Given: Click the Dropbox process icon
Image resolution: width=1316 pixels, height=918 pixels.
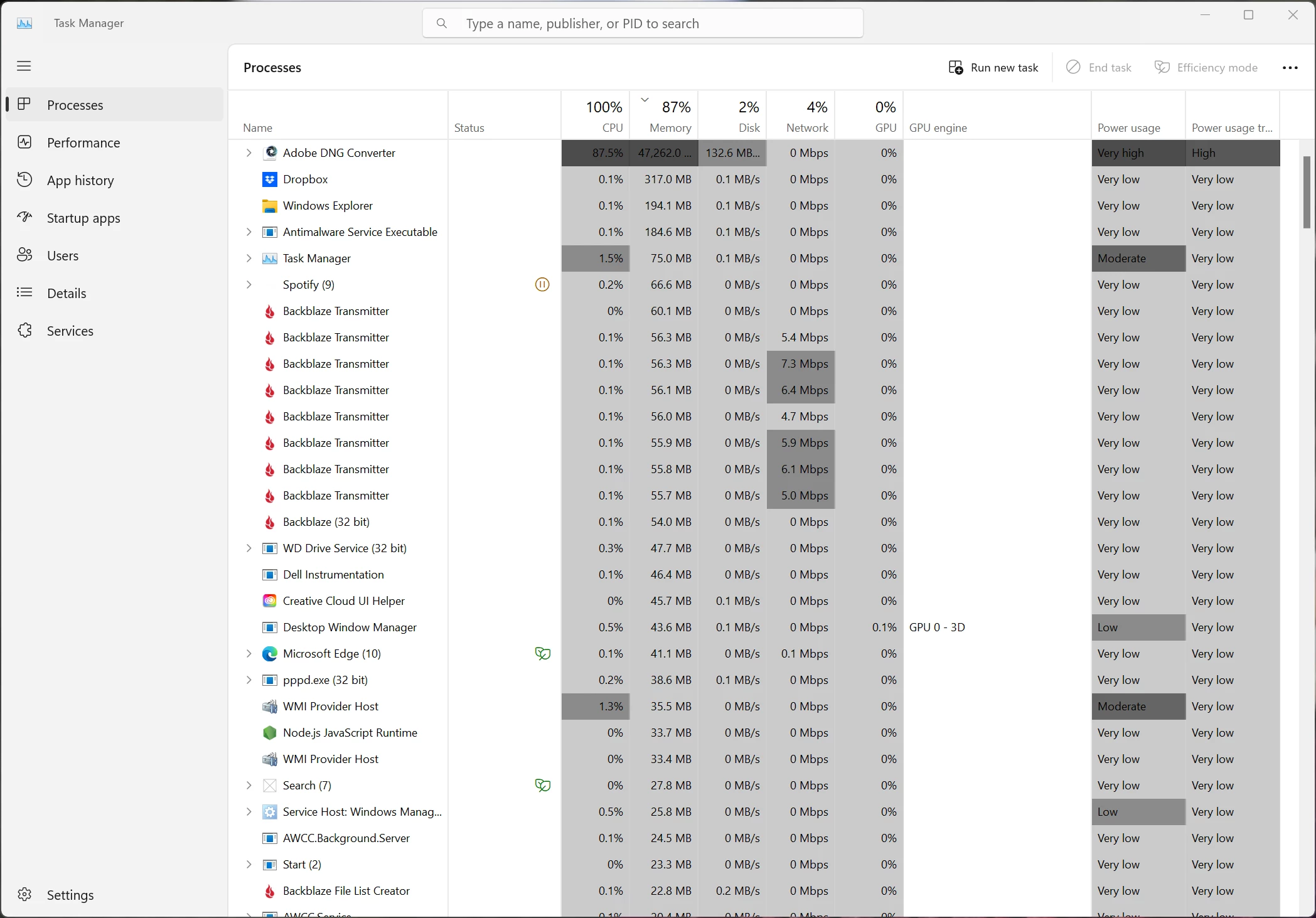Looking at the screenshot, I should (x=270, y=179).
